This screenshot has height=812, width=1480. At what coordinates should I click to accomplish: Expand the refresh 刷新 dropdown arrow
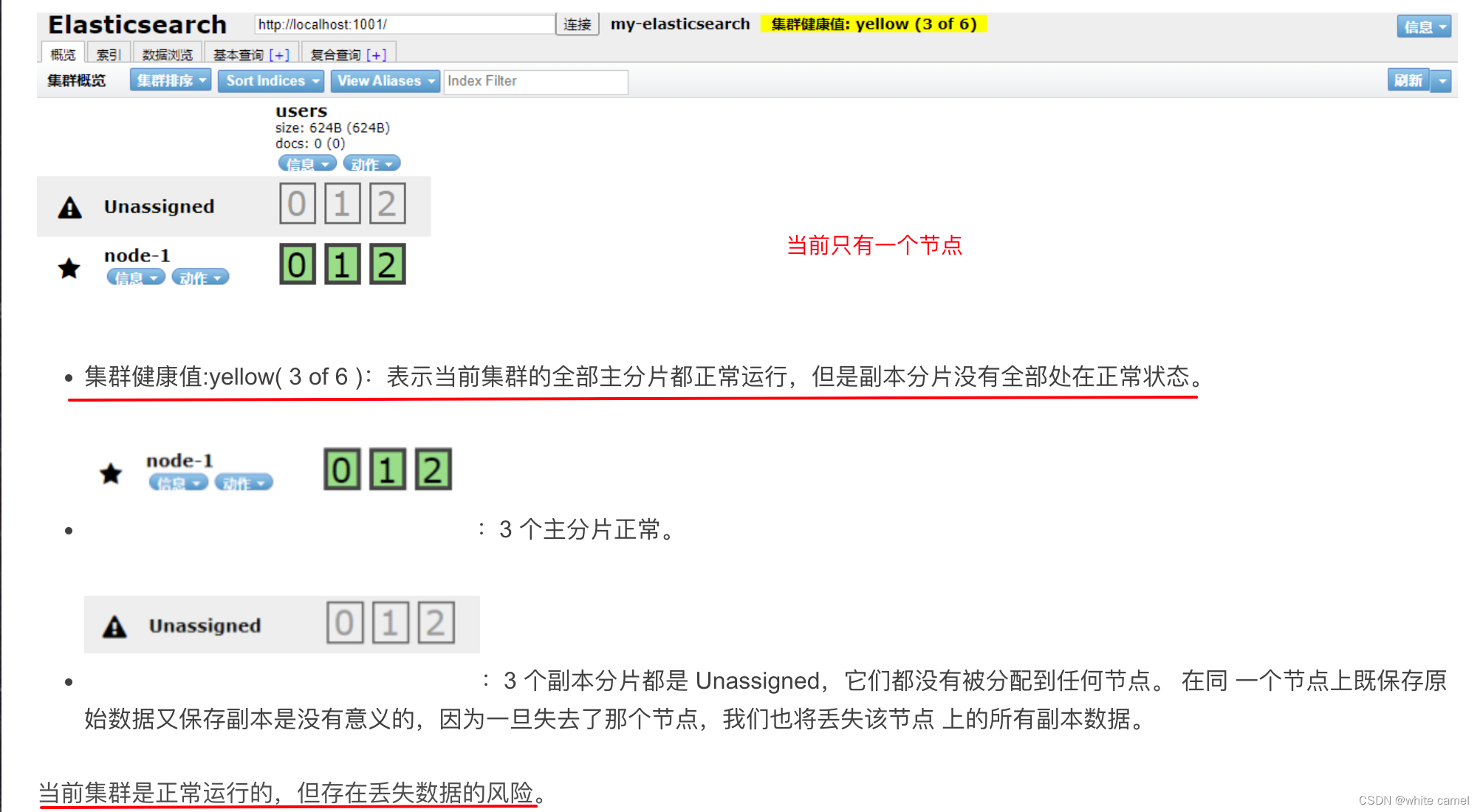(1443, 81)
